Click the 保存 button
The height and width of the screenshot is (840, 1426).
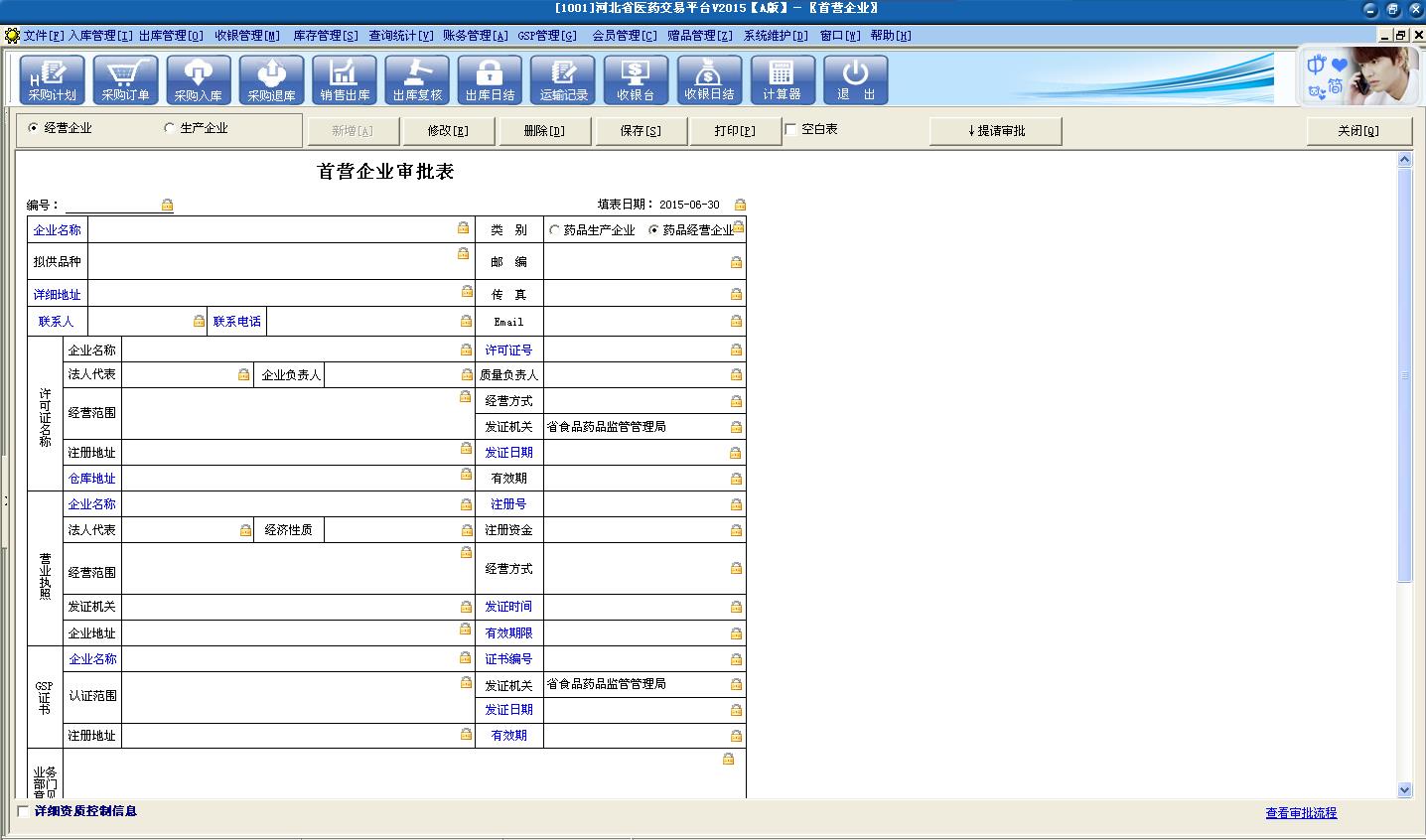click(x=641, y=131)
